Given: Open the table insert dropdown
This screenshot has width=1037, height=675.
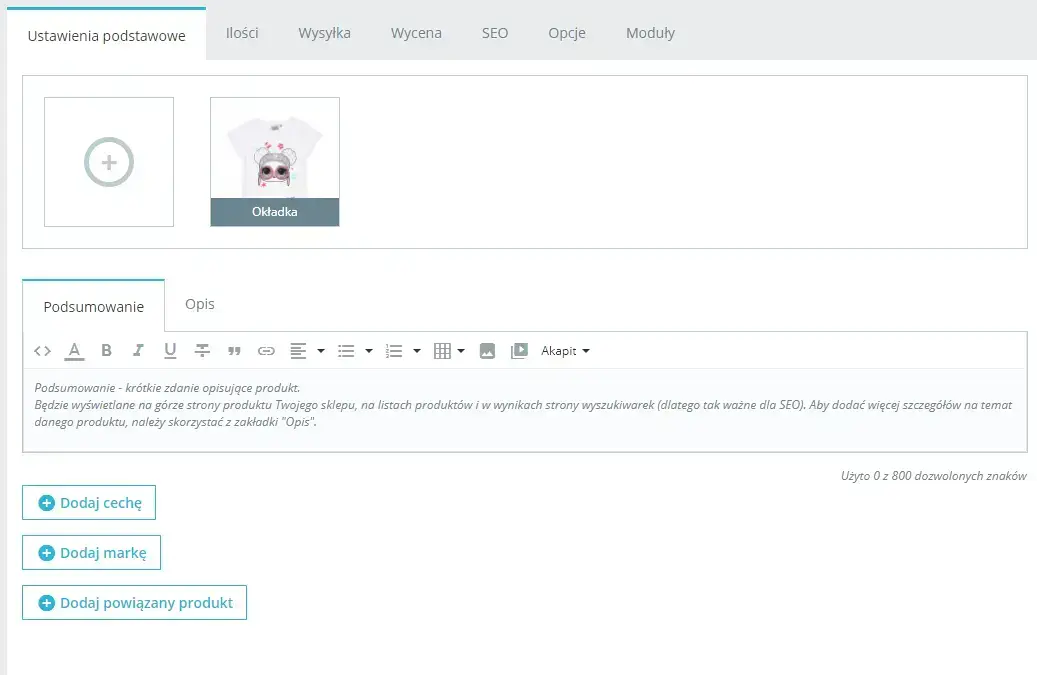Looking at the screenshot, I should point(461,351).
